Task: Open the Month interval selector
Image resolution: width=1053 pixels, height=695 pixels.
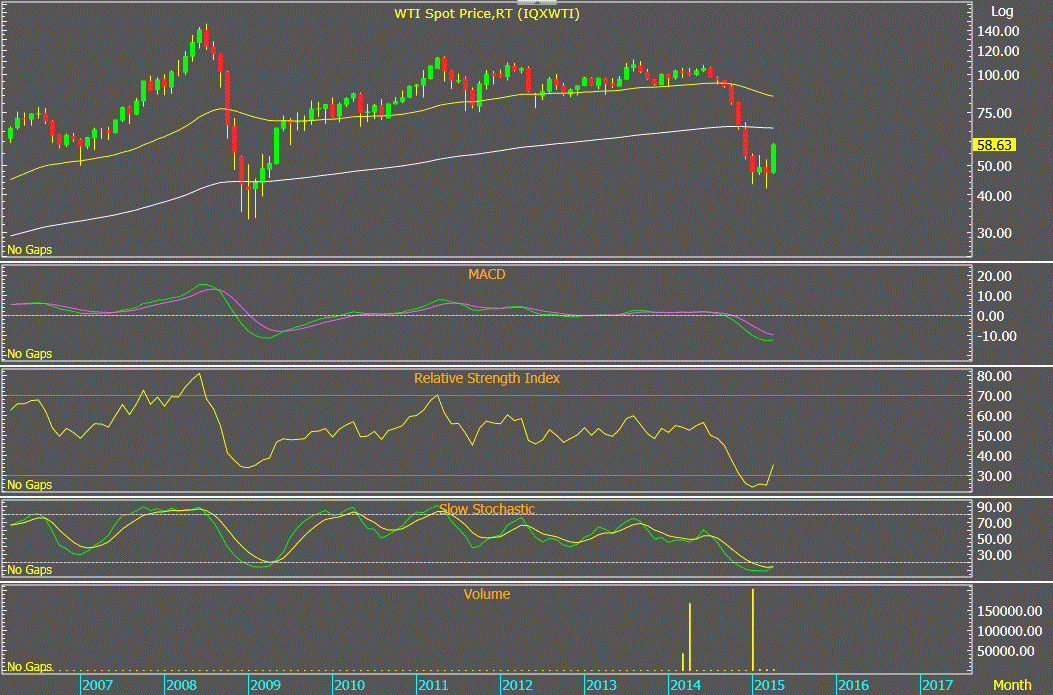Action: [1012, 685]
